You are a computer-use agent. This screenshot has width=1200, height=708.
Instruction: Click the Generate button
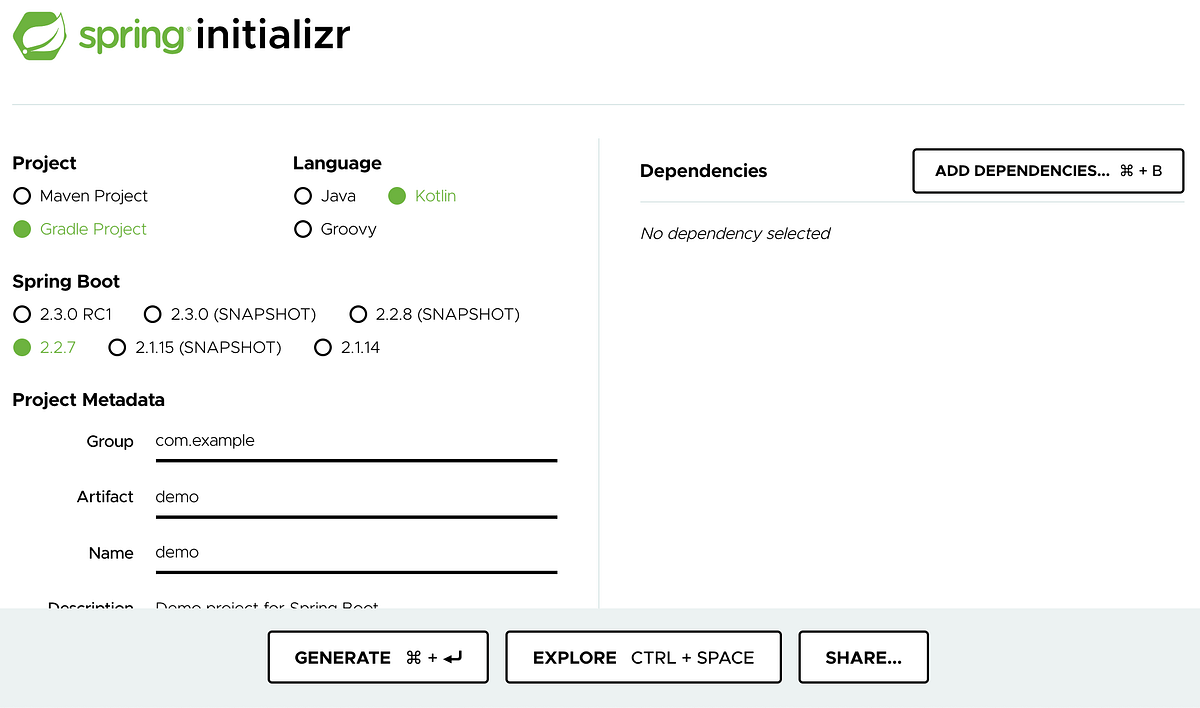coord(377,657)
